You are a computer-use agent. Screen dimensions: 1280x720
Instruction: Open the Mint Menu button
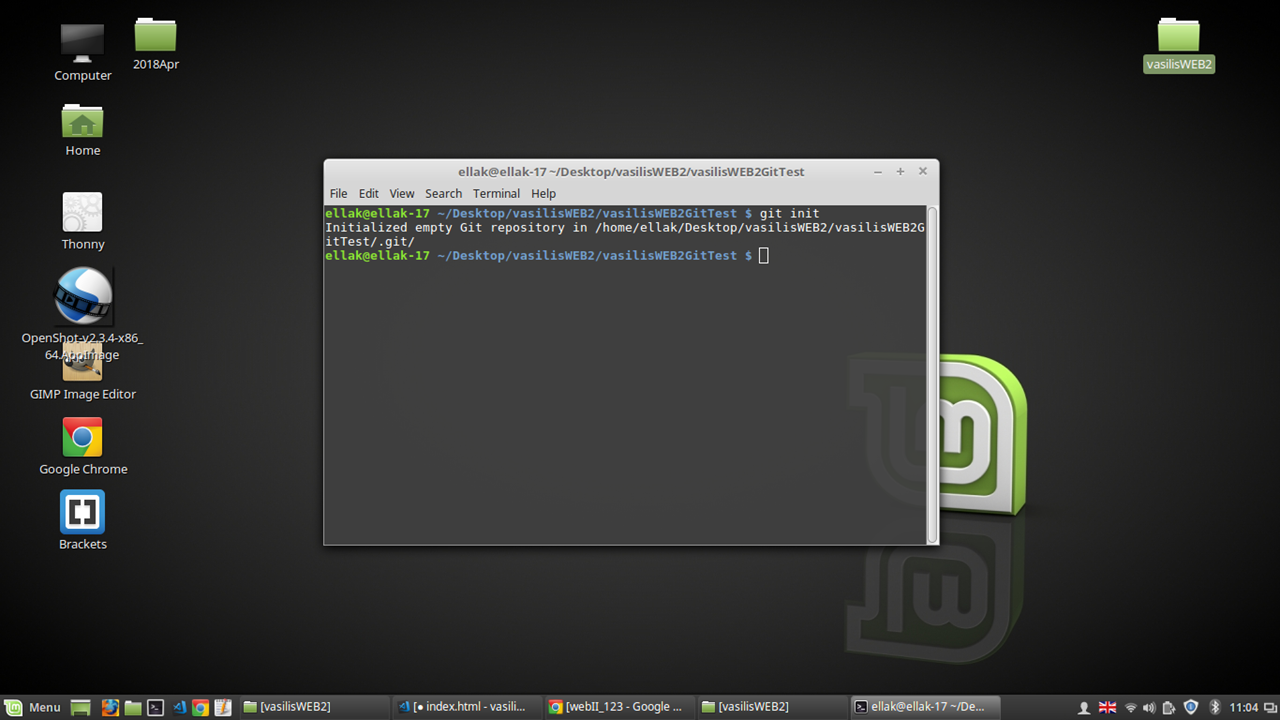coord(33,707)
